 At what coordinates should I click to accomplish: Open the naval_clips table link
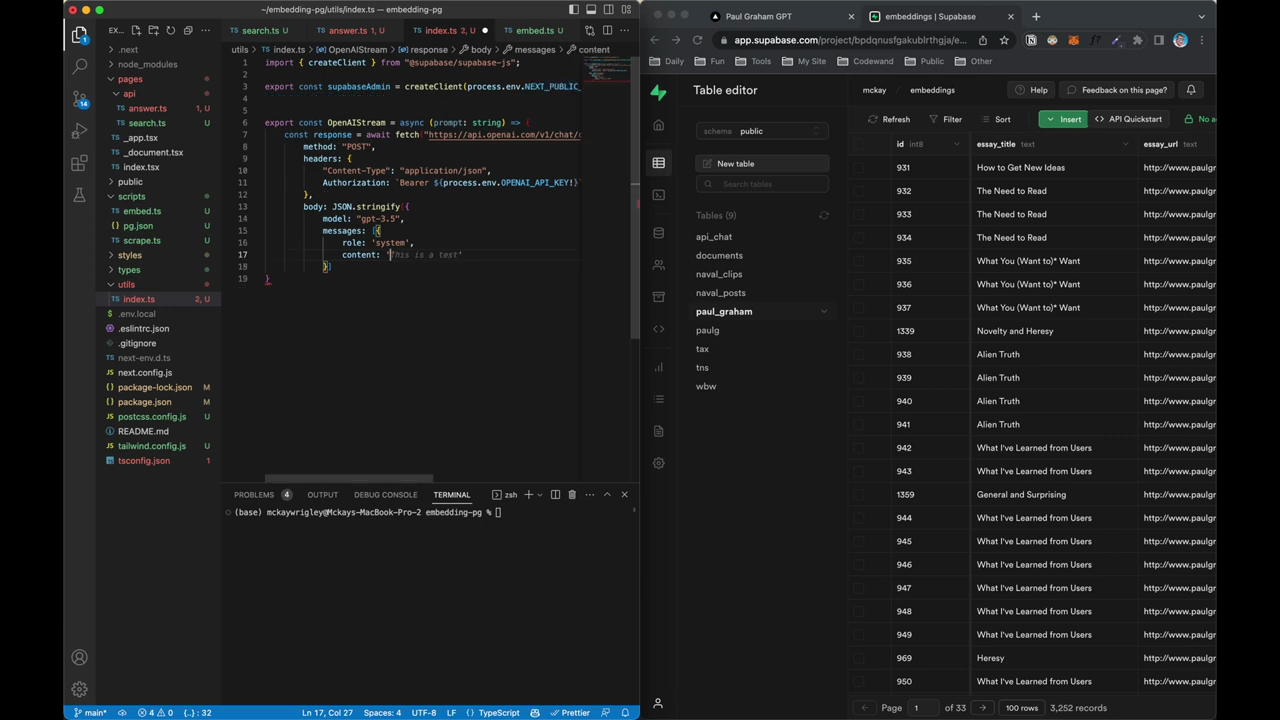[719, 274]
